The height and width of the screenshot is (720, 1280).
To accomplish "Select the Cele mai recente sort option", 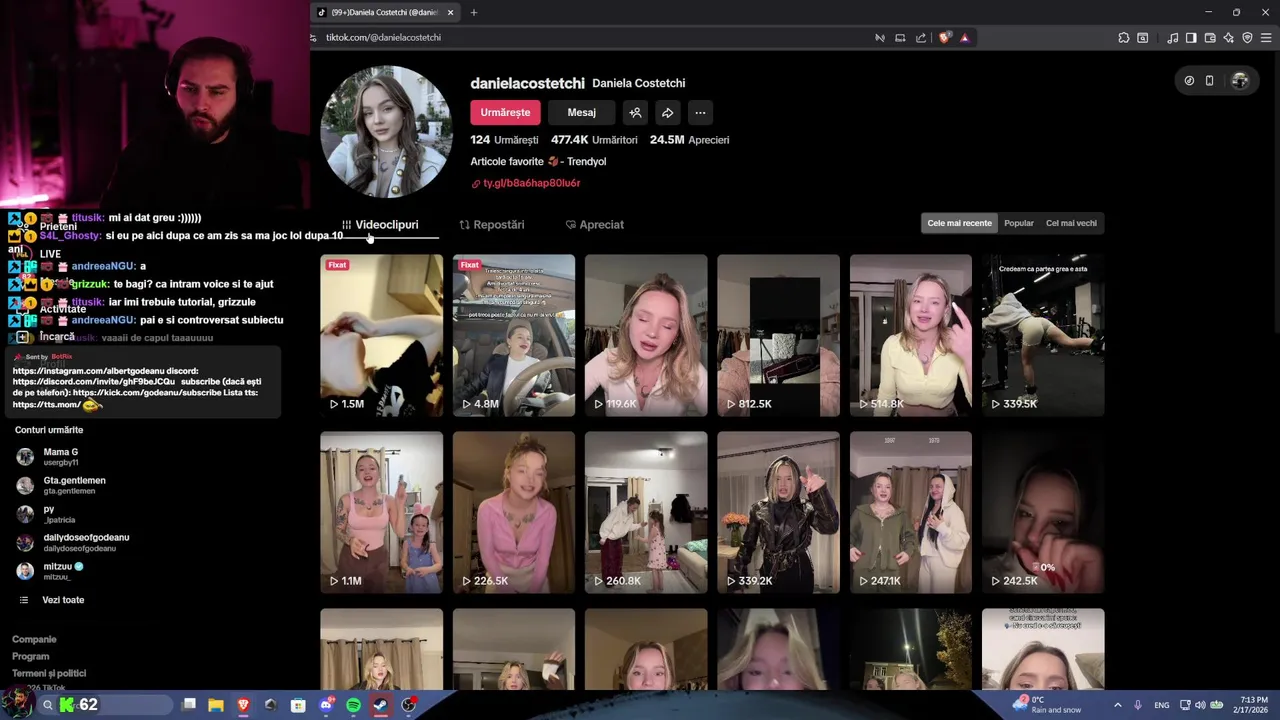I will (959, 223).
